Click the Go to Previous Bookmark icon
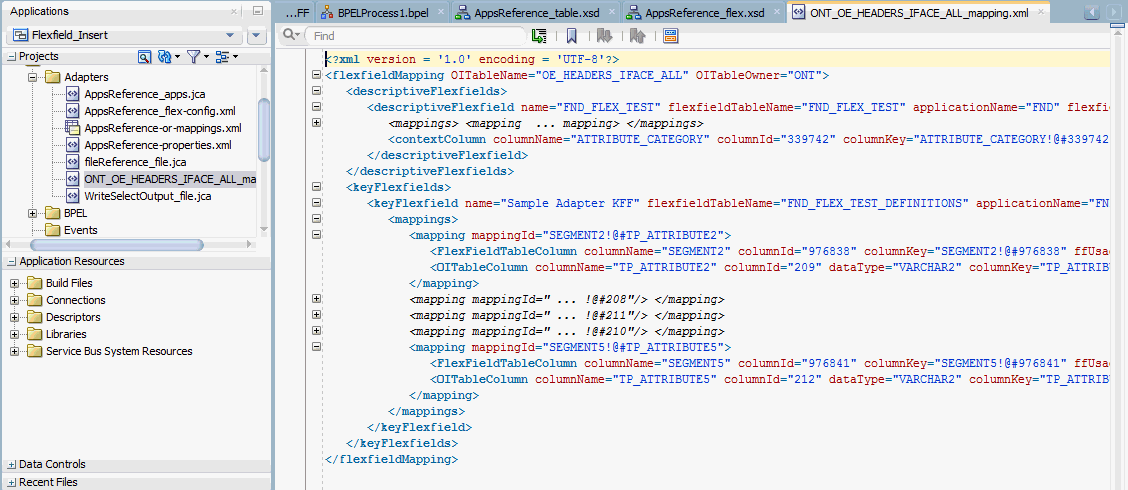Screen dimensions: 1128x490 pos(637,35)
